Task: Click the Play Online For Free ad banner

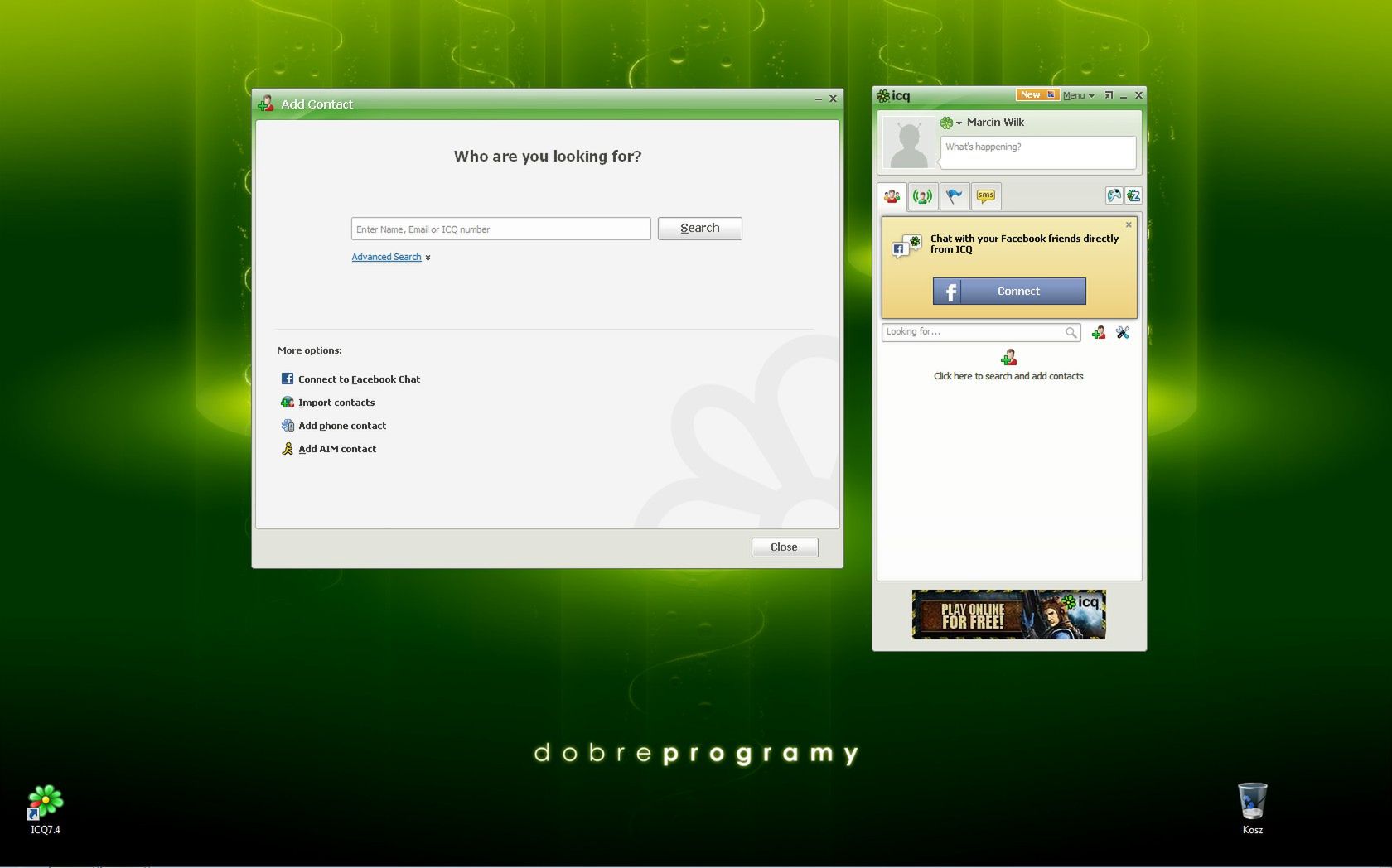Action: coord(1009,615)
